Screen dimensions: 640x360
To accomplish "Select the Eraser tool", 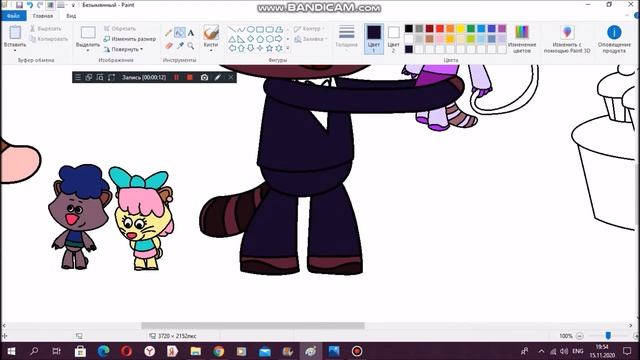I will coord(169,46).
